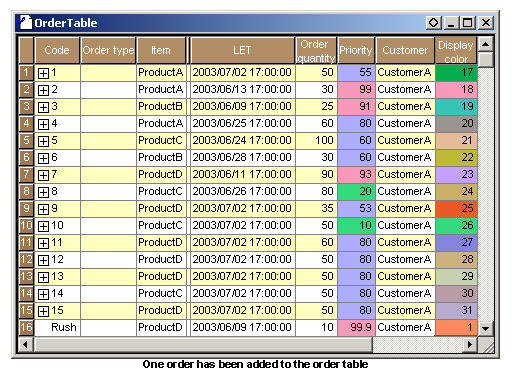Expand order code 11 row
The height and width of the screenshot is (380, 515).
click(43, 243)
